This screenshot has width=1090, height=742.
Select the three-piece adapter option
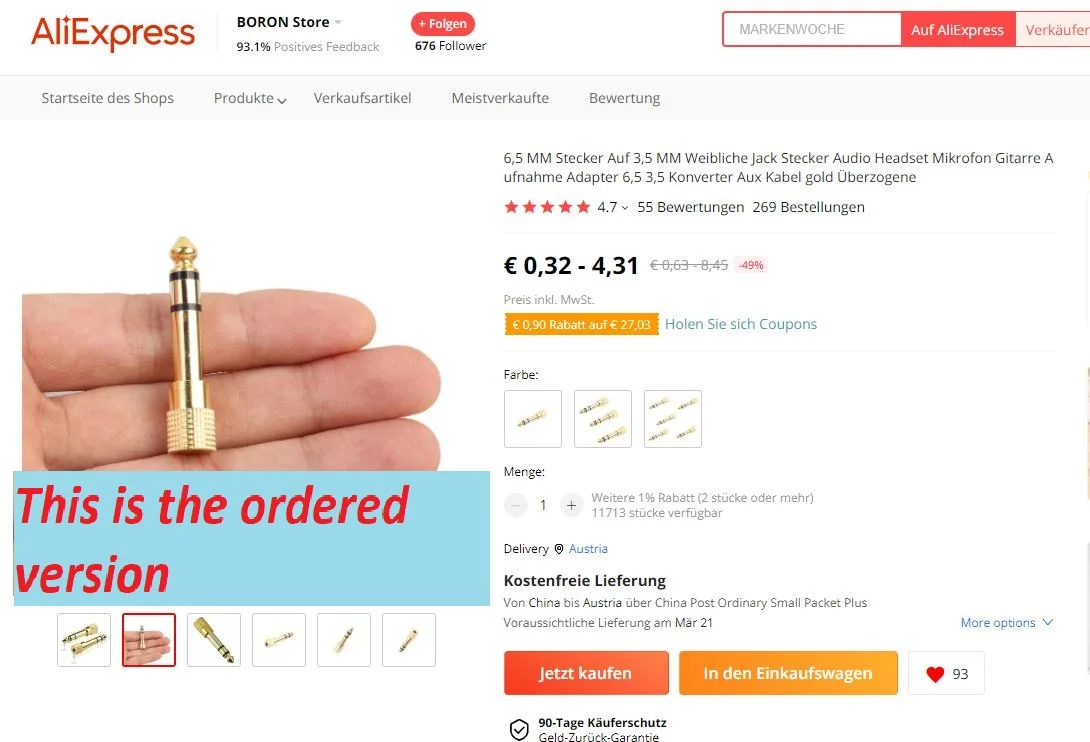603,419
